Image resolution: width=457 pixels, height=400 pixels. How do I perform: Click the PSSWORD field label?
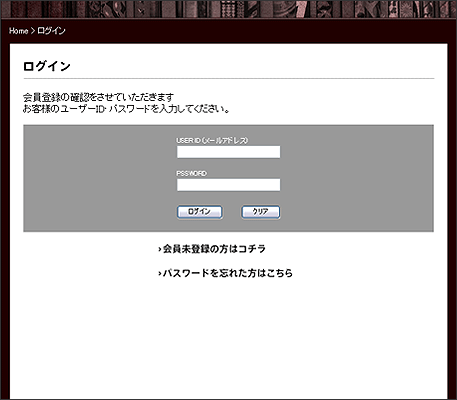coord(191,173)
